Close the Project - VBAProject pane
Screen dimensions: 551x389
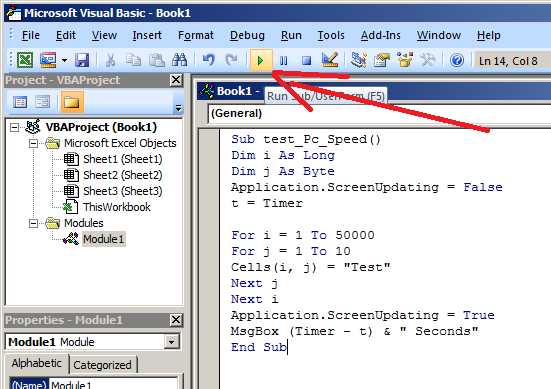coord(176,80)
